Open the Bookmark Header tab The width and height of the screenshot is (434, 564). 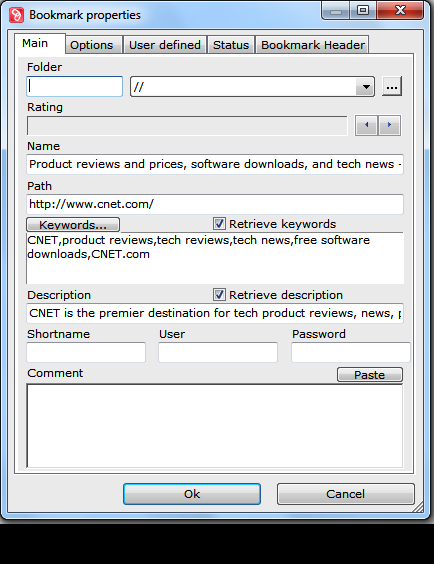tap(312, 45)
